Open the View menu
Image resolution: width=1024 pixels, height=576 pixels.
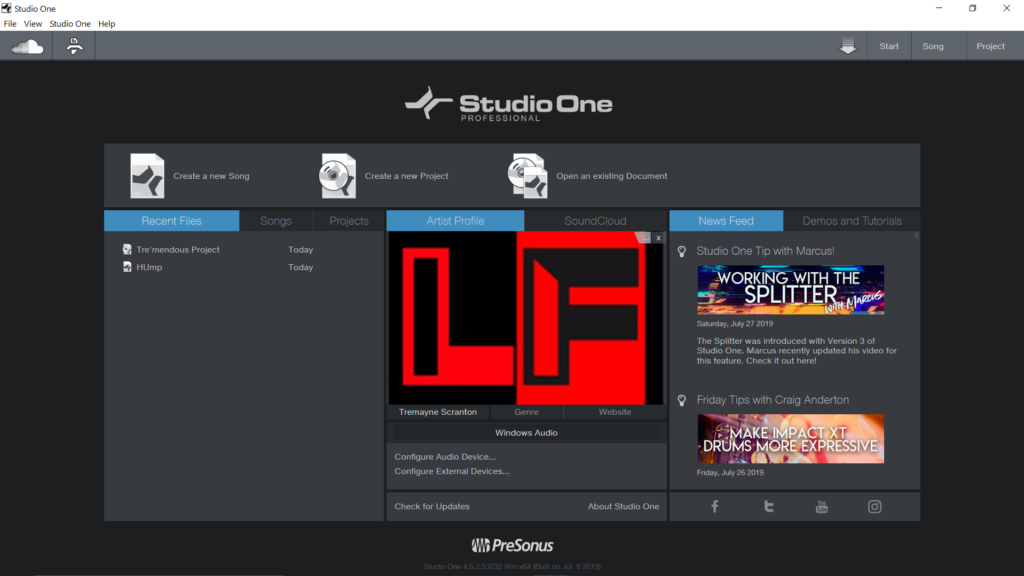(33, 24)
